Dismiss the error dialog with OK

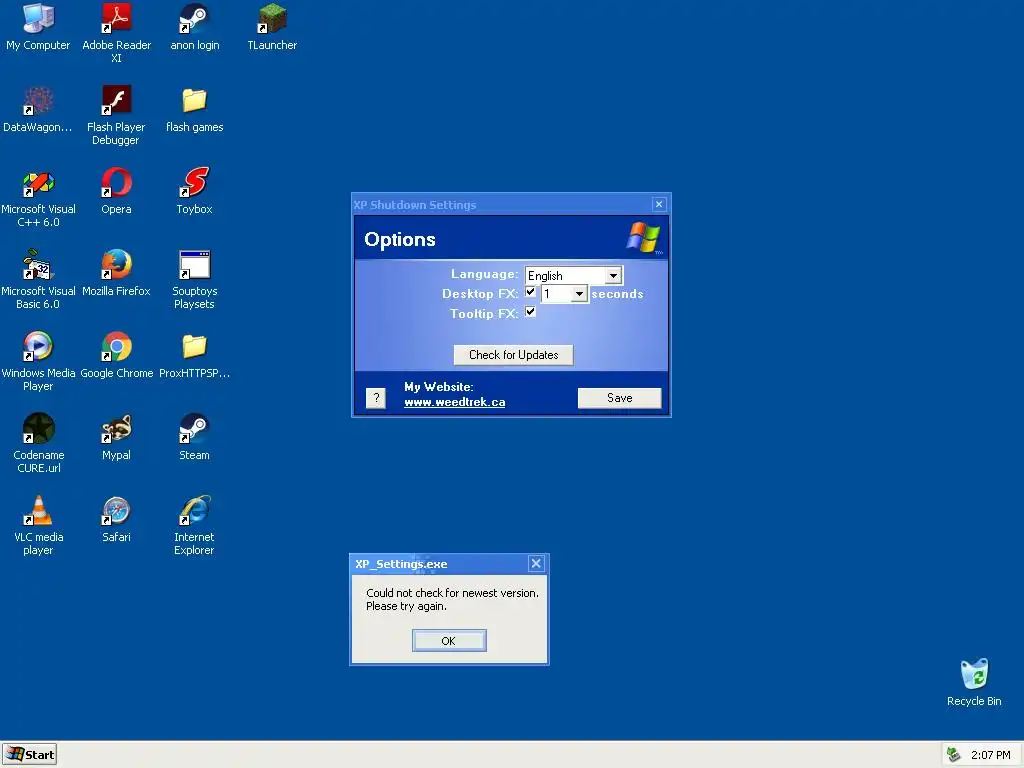coord(449,641)
